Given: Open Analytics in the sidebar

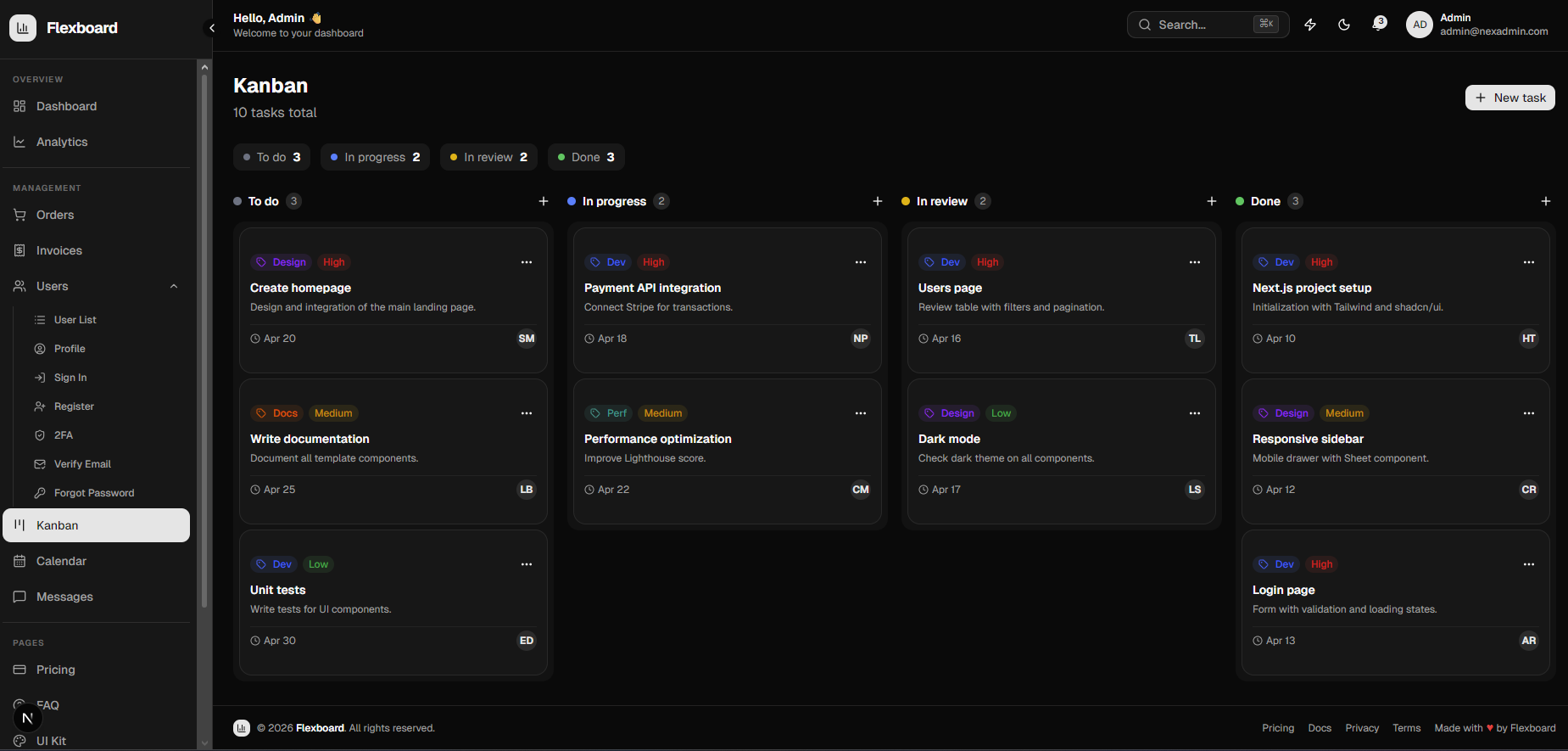Looking at the screenshot, I should pos(97,142).
